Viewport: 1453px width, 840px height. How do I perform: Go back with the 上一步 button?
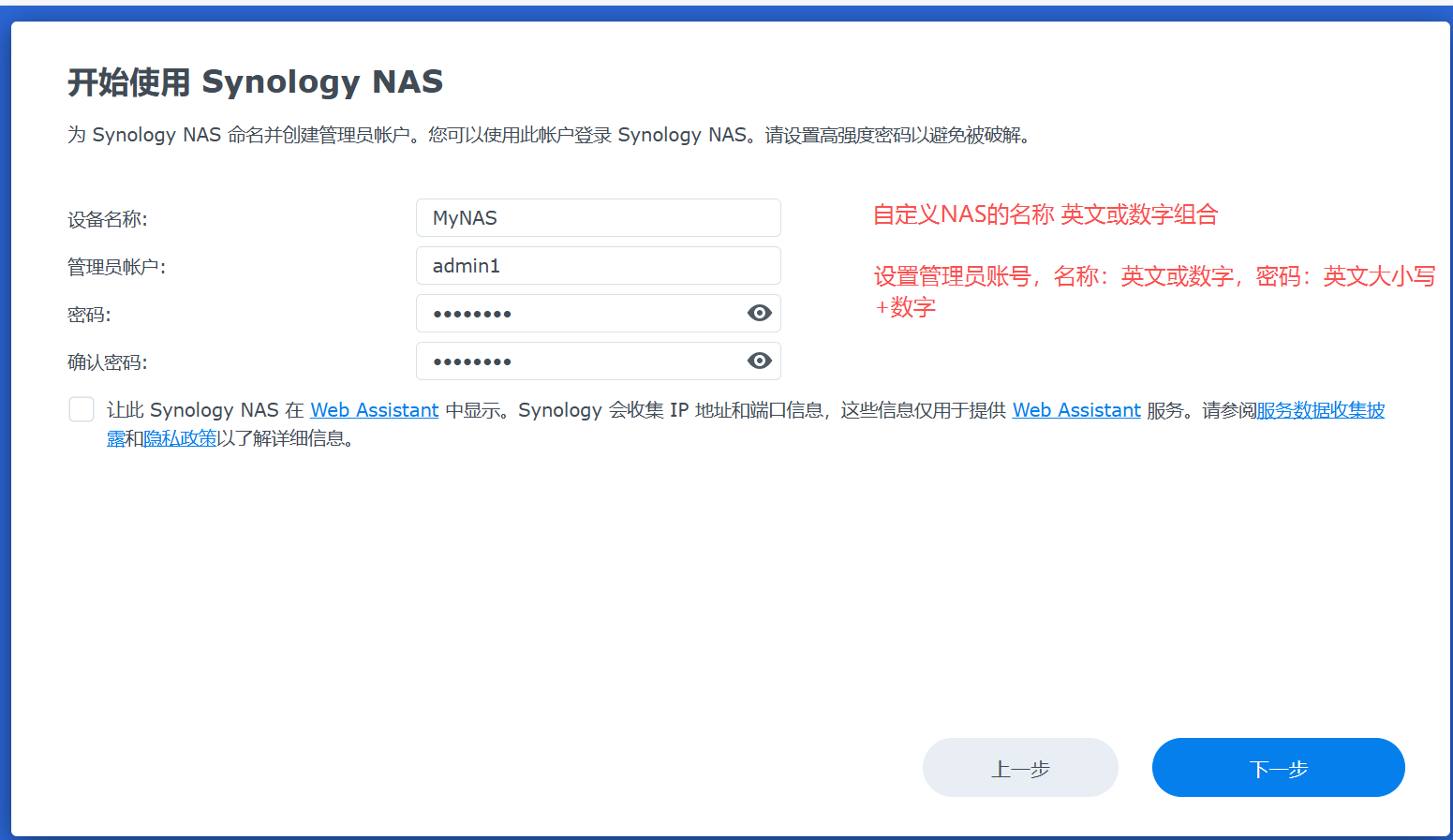coord(1020,767)
